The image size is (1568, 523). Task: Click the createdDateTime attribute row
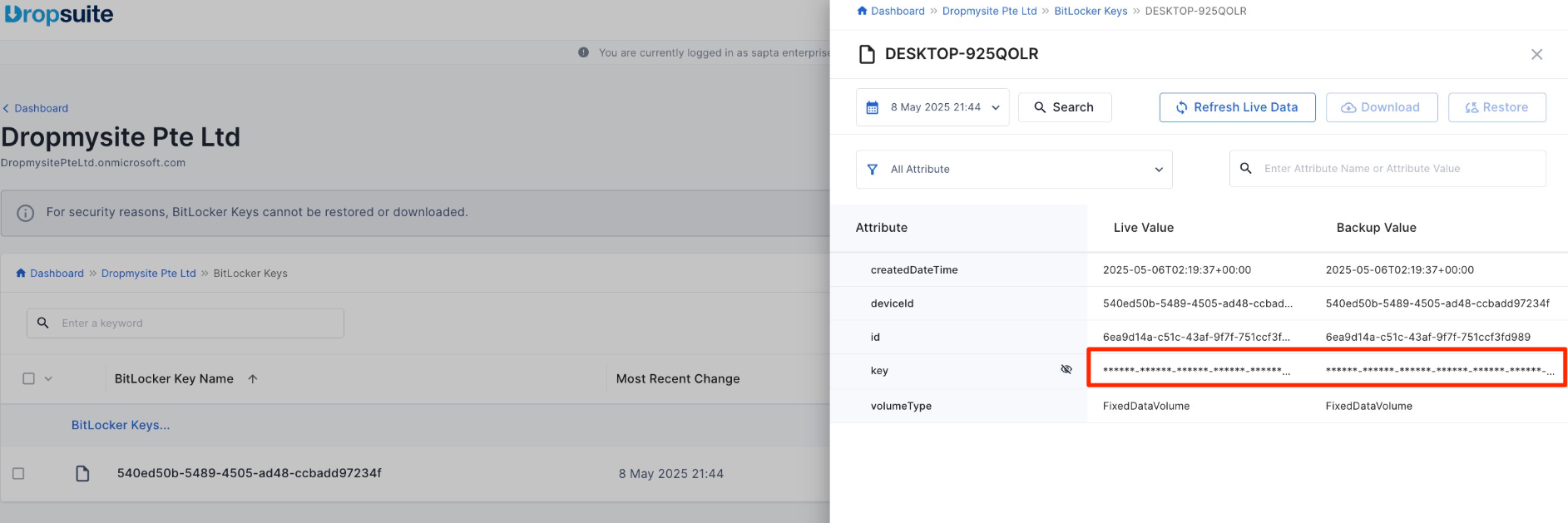[x=1199, y=269]
